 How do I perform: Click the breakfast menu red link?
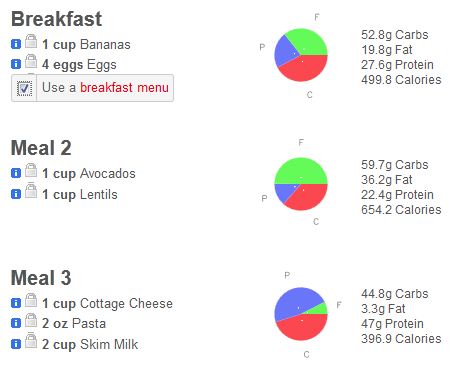(x=124, y=88)
